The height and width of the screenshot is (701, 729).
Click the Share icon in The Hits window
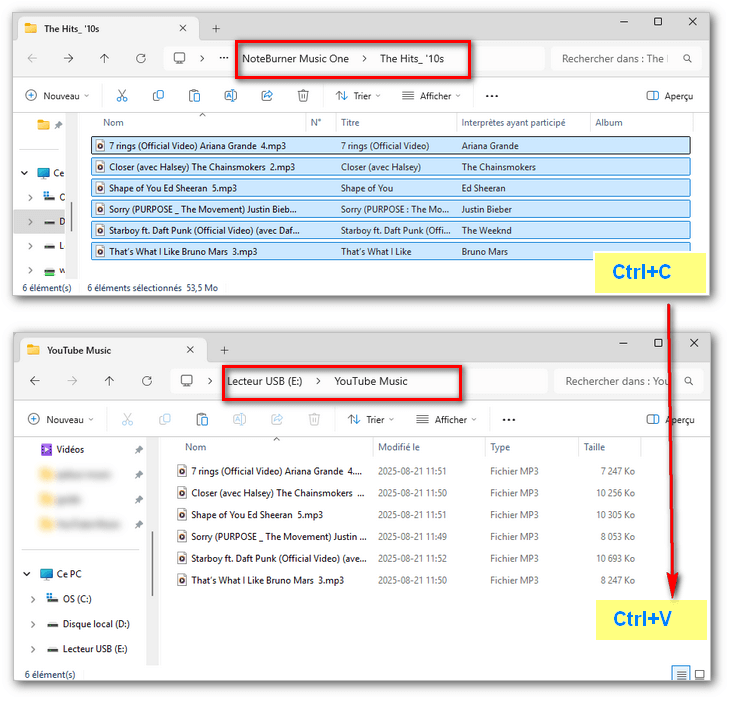tap(267, 96)
